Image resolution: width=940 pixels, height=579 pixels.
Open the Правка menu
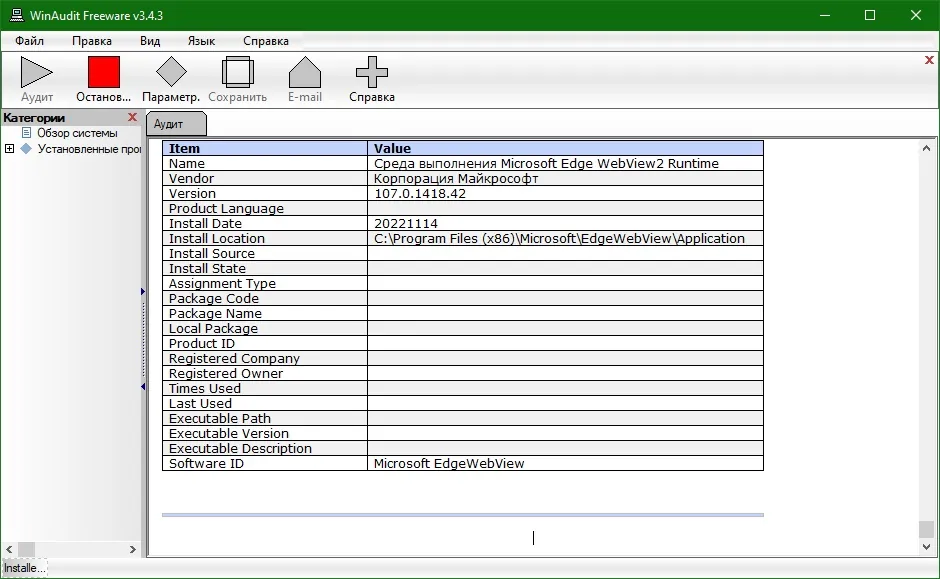tap(92, 41)
